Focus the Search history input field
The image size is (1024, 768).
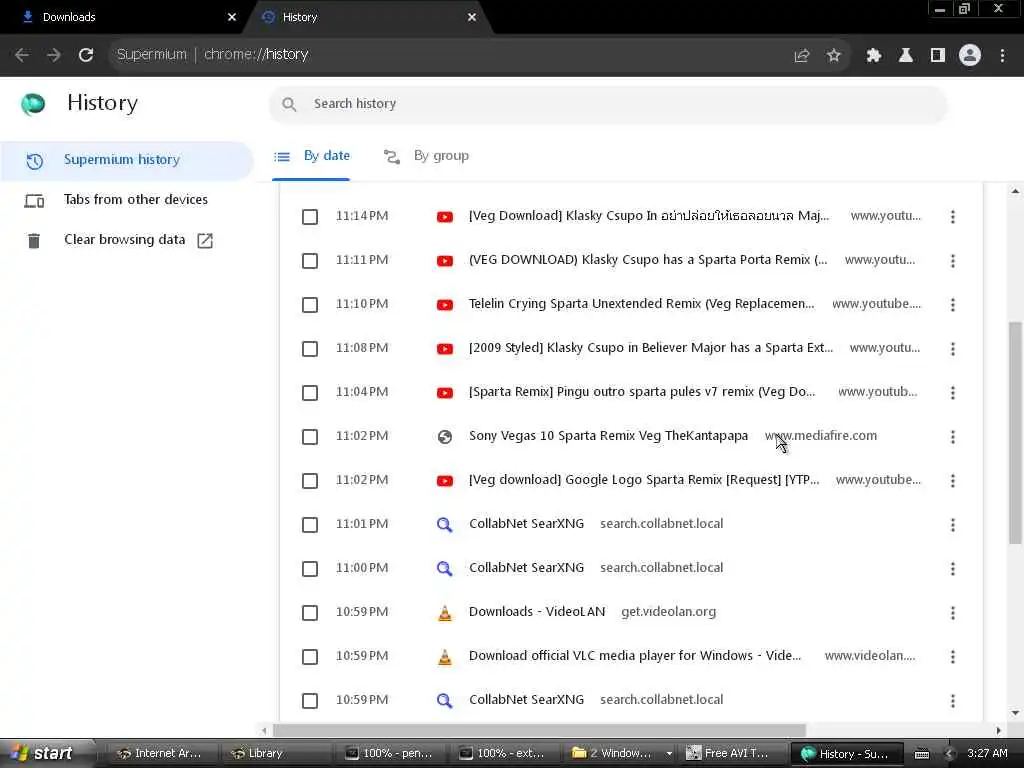point(608,104)
